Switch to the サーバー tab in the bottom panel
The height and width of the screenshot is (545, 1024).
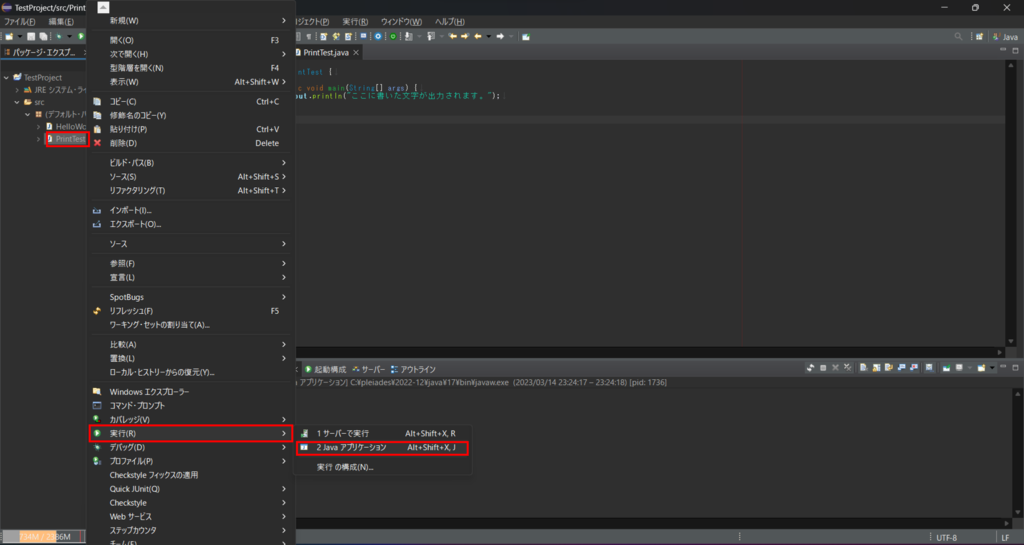[x=373, y=369]
